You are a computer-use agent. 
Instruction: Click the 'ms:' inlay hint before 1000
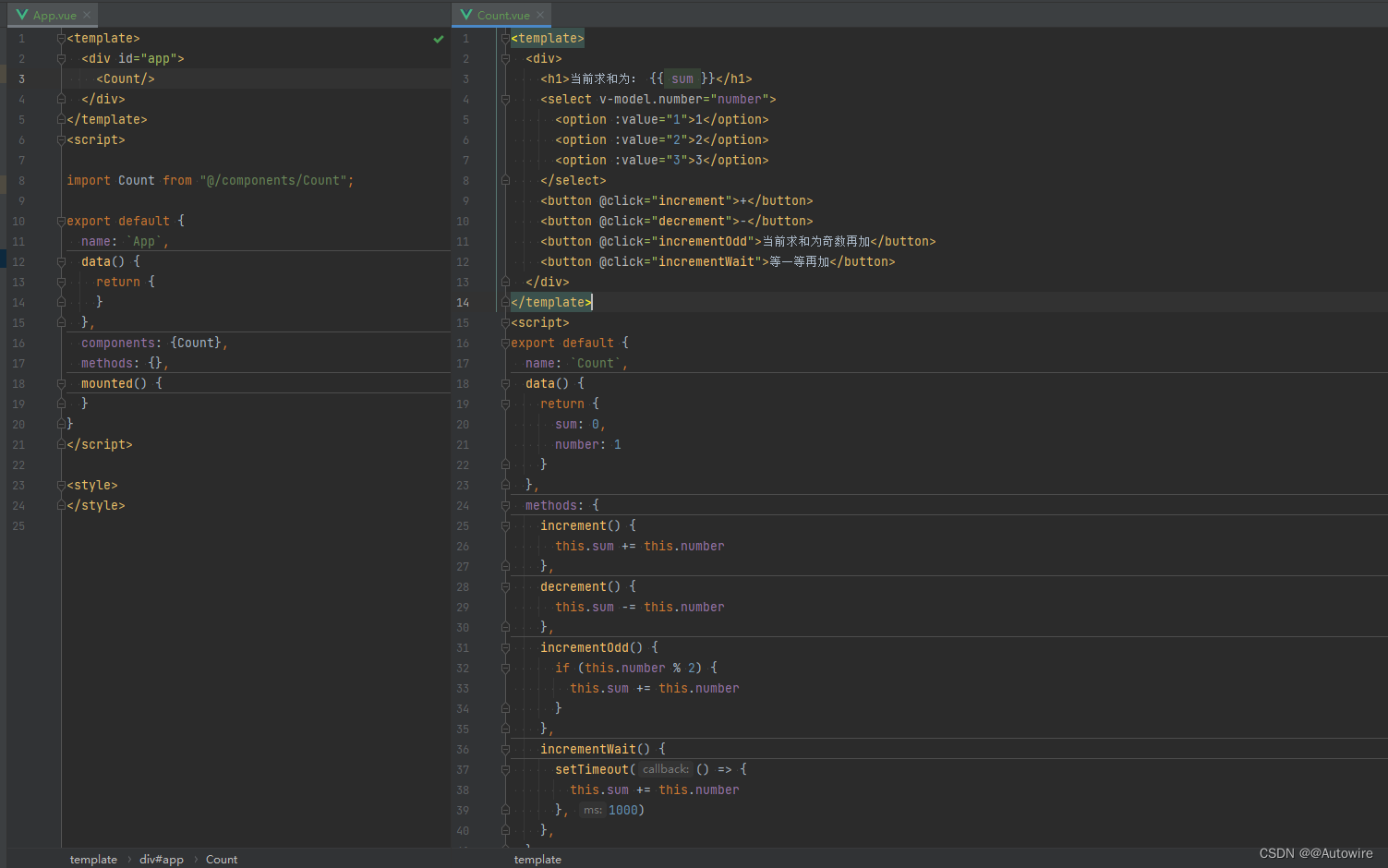tap(593, 810)
